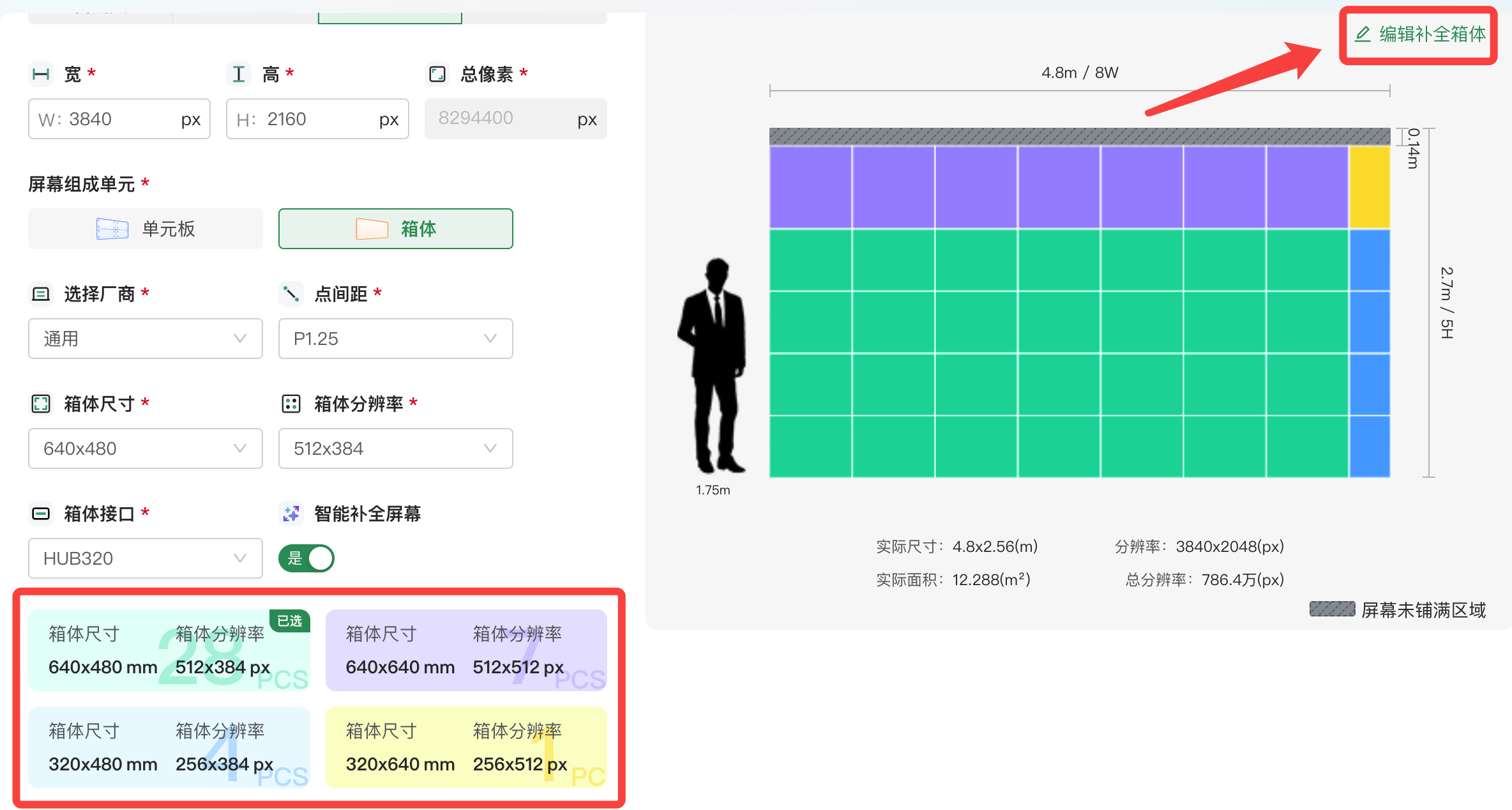The height and width of the screenshot is (810, 1512).
Task: Turn off the 智能补全屏幕 toggle switch
Action: pyautogui.click(x=306, y=558)
